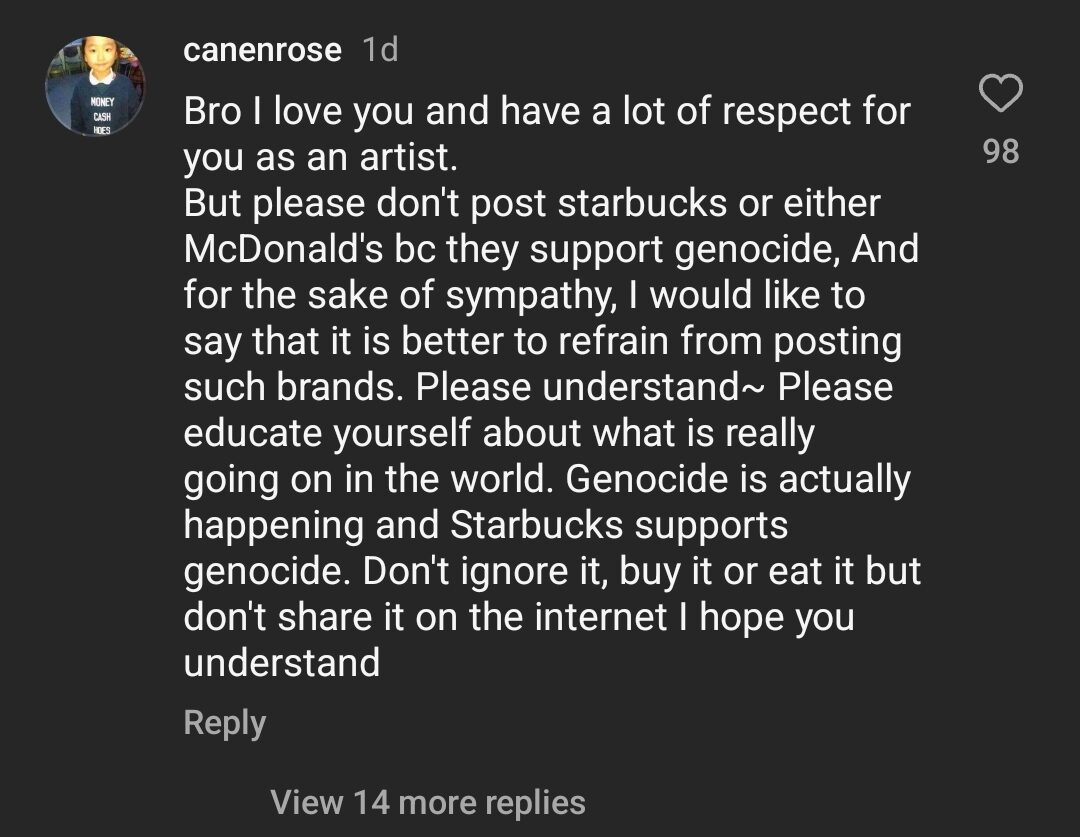Viewport: 1080px width, 837px height.
Task: Open canenrose's profile picture
Action: click(96, 86)
